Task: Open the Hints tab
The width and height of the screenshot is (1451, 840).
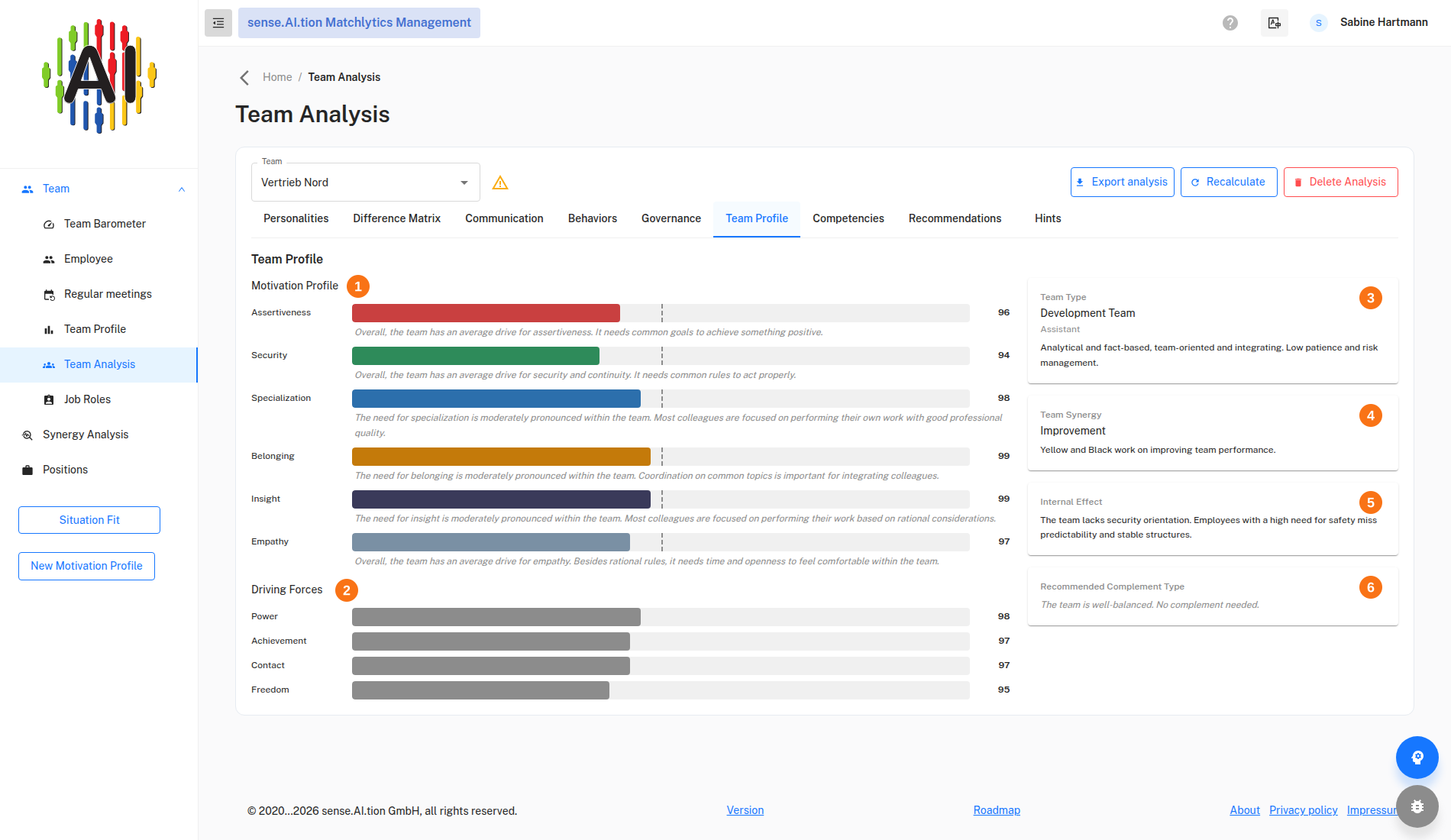Action: click(x=1048, y=218)
